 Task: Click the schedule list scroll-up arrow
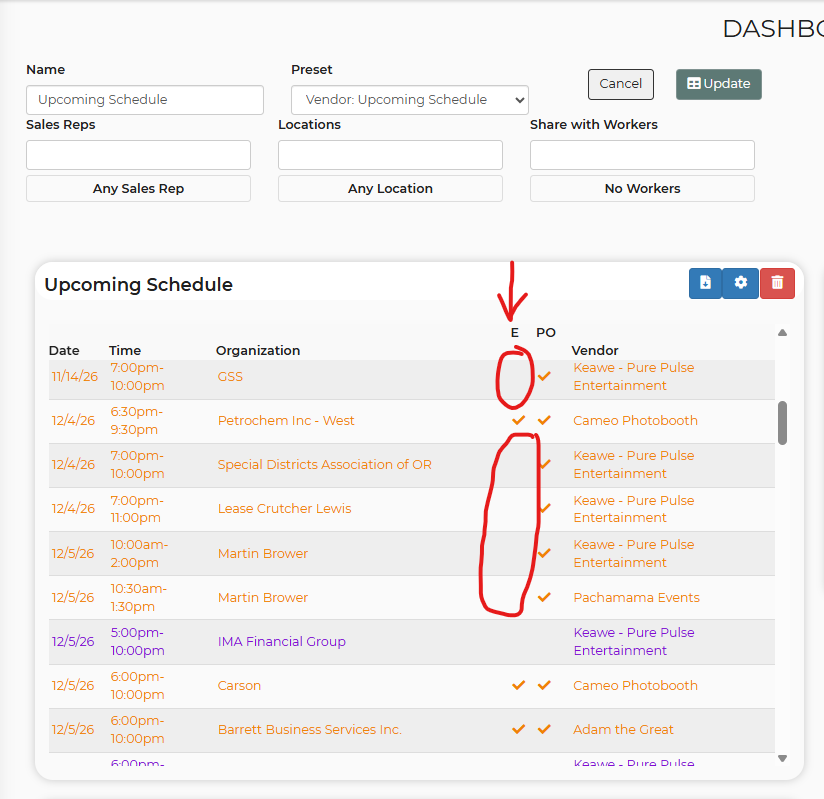[782, 333]
